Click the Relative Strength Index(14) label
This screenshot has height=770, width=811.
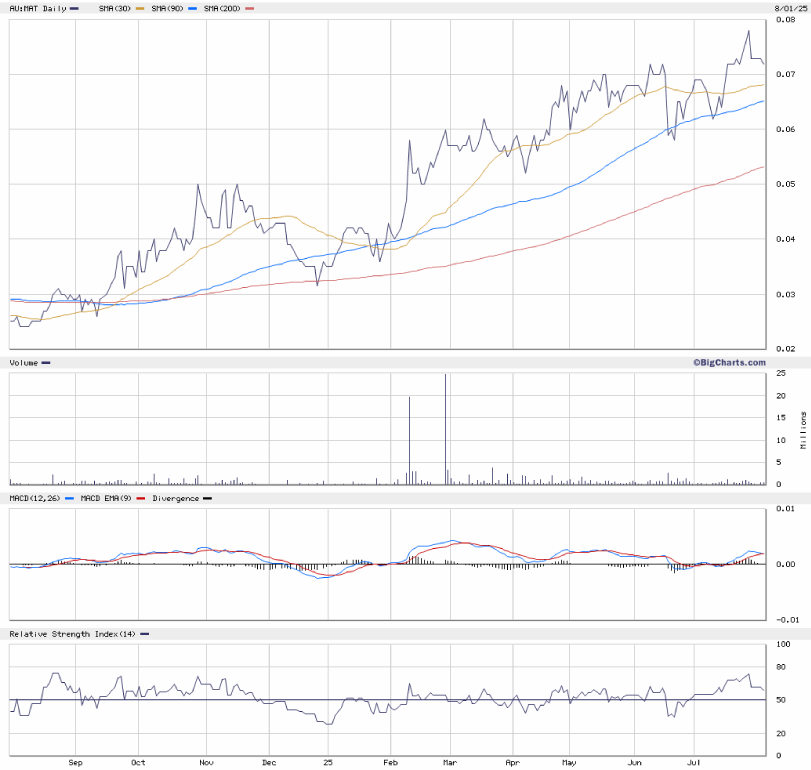coord(71,634)
